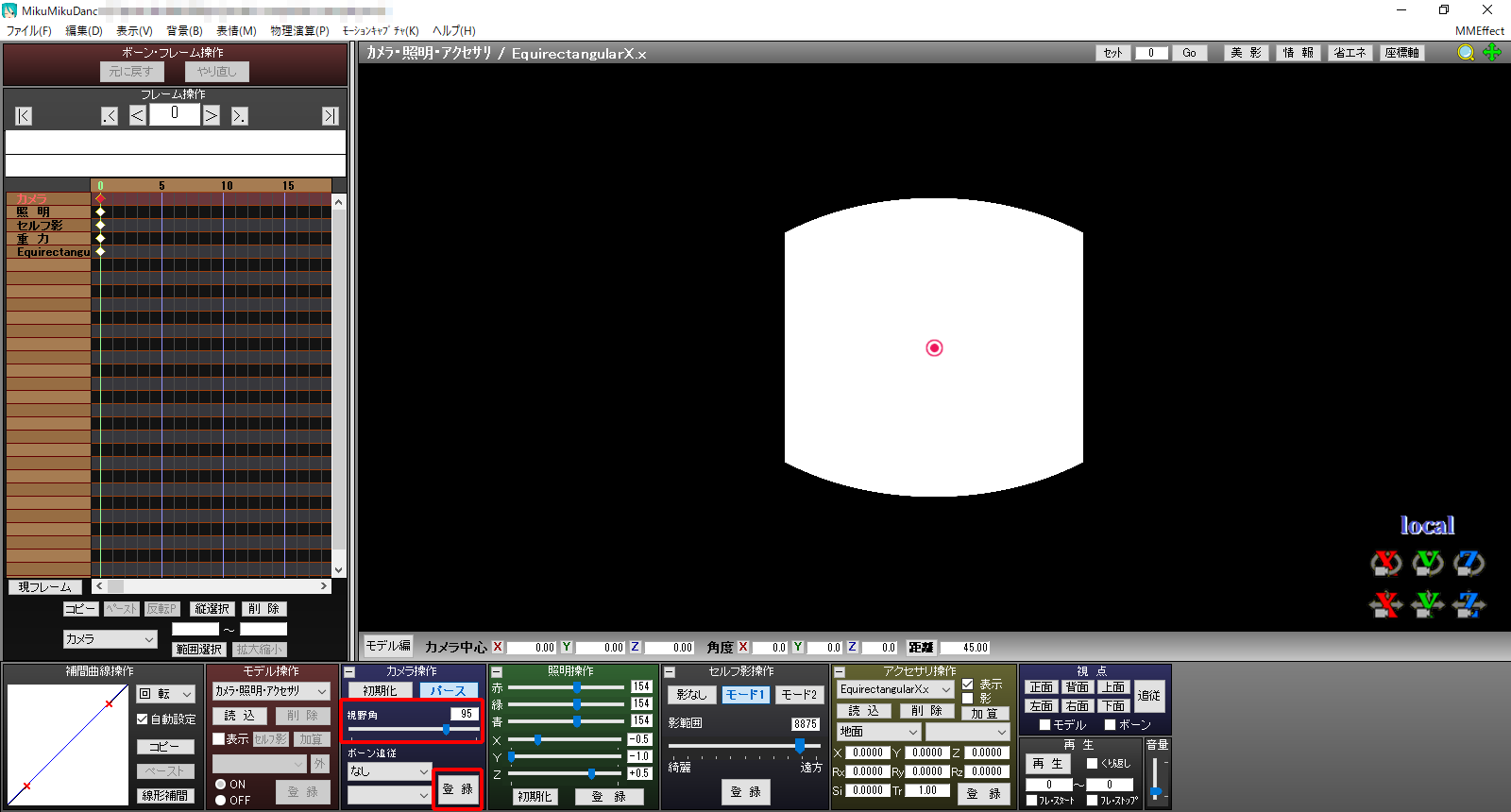
Task: Click the green Y rotation icon
Action: (1427, 564)
